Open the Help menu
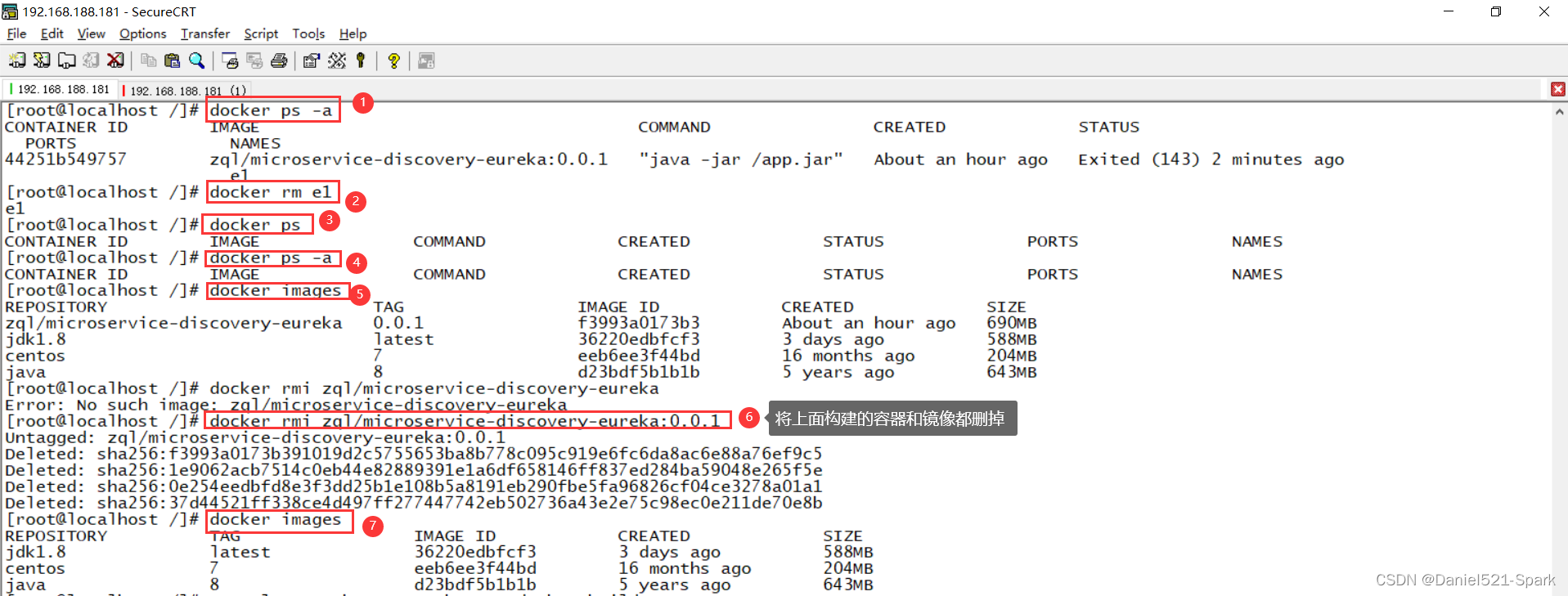 (x=353, y=34)
